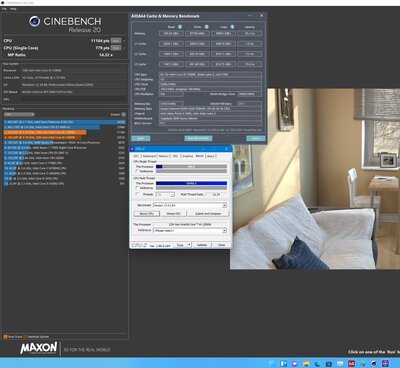The width and height of the screenshot is (400, 368).
Task: Toggle the CPU-Z Threads checkbox
Action: 137,194
